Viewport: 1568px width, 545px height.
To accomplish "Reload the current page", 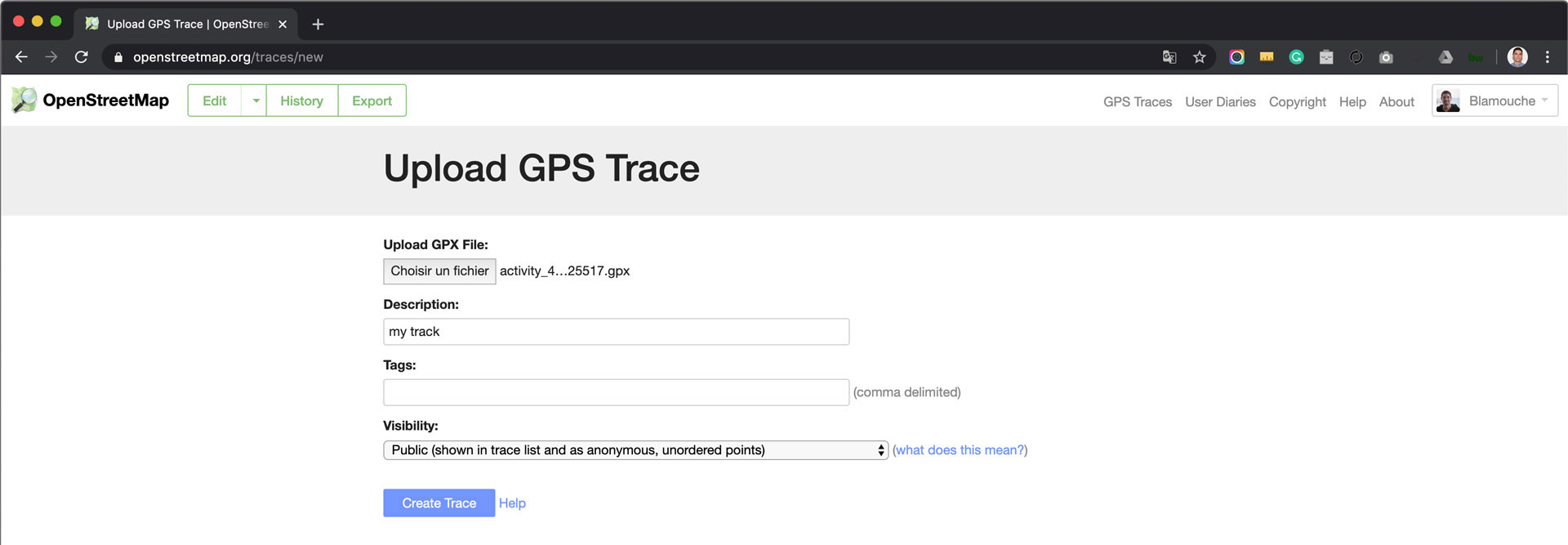I will [x=81, y=57].
